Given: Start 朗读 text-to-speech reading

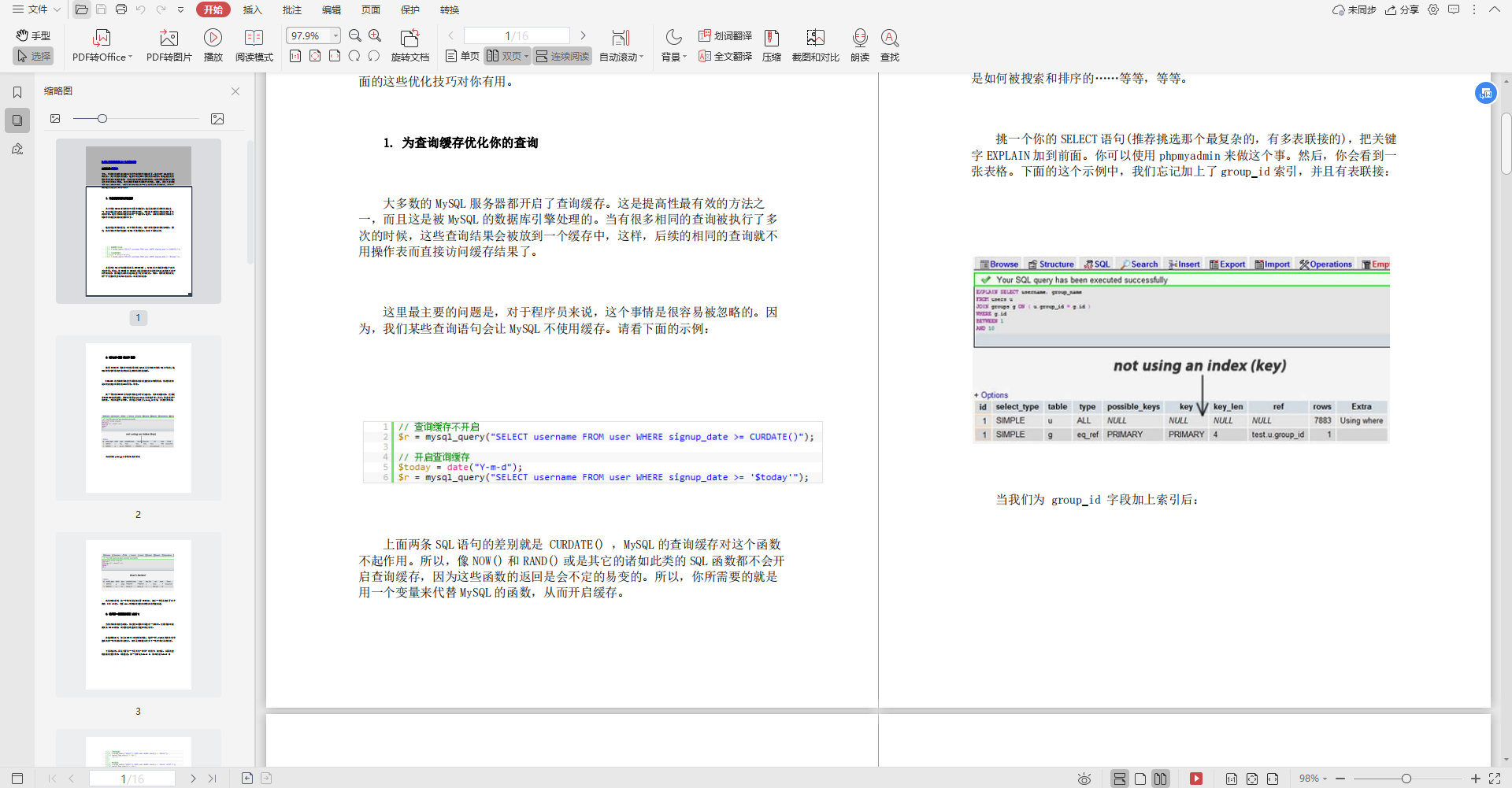Looking at the screenshot, I should tap(859, 45).
